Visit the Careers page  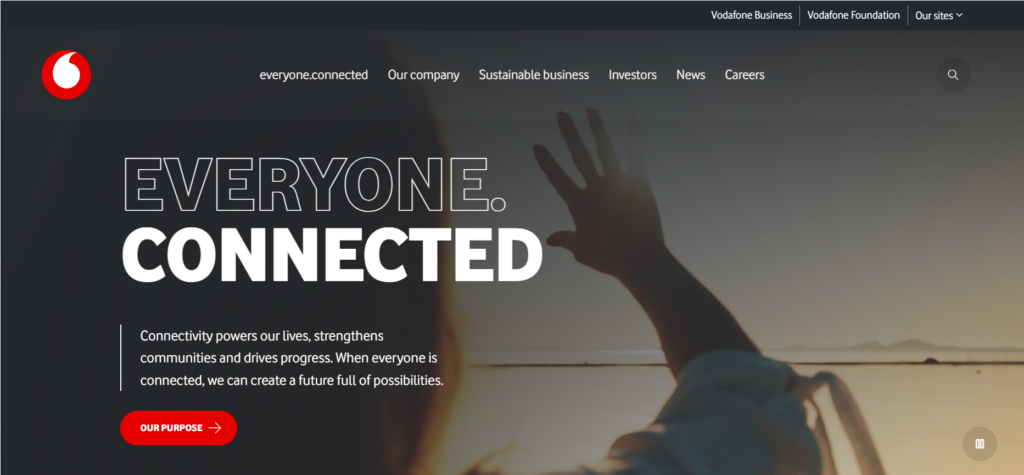tap(744, 74)
